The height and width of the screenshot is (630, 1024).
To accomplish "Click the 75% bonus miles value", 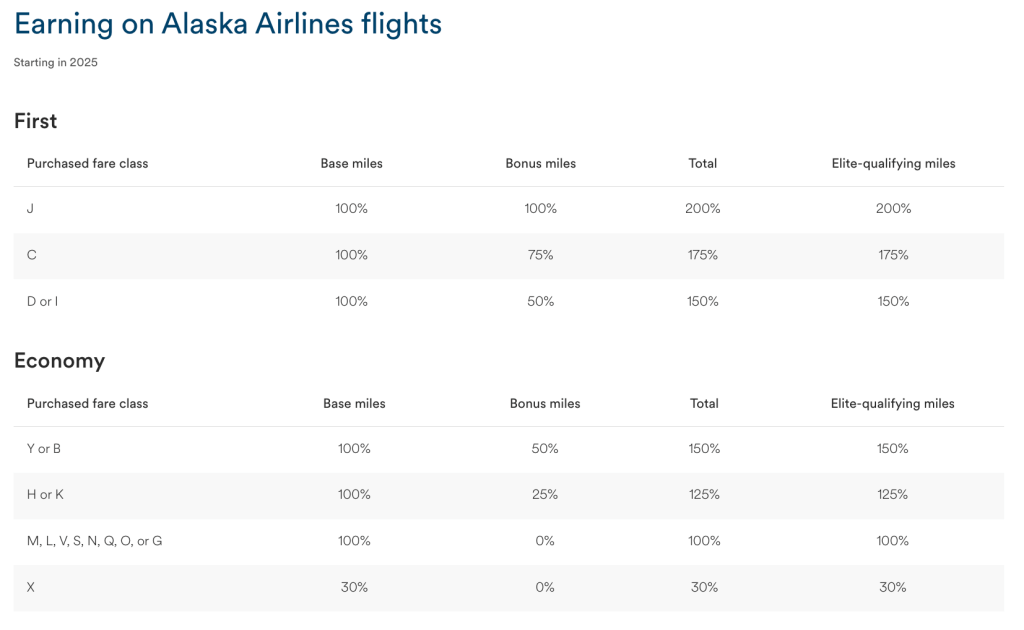I will pyautogui.click(x=540, y=255).
